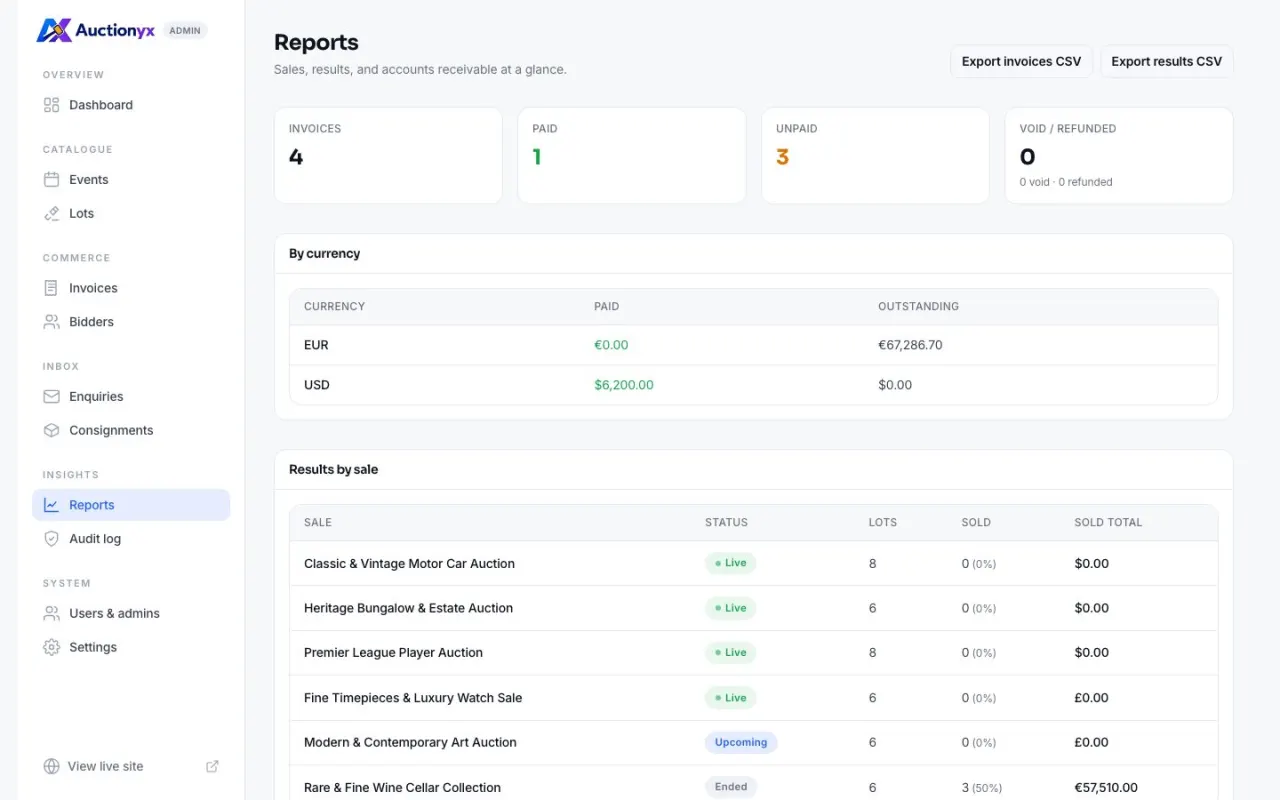The height and width of the screenshot is (800, 1280).
Task: Click the Ended status badge
Action: pyautogui.click(x=731, y=787)
